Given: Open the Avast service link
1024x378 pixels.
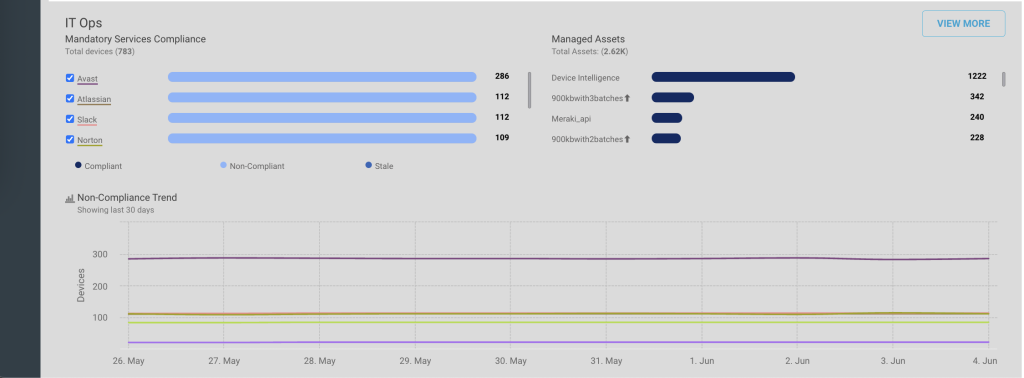Looking at the screenshot, I should point(88,79).
